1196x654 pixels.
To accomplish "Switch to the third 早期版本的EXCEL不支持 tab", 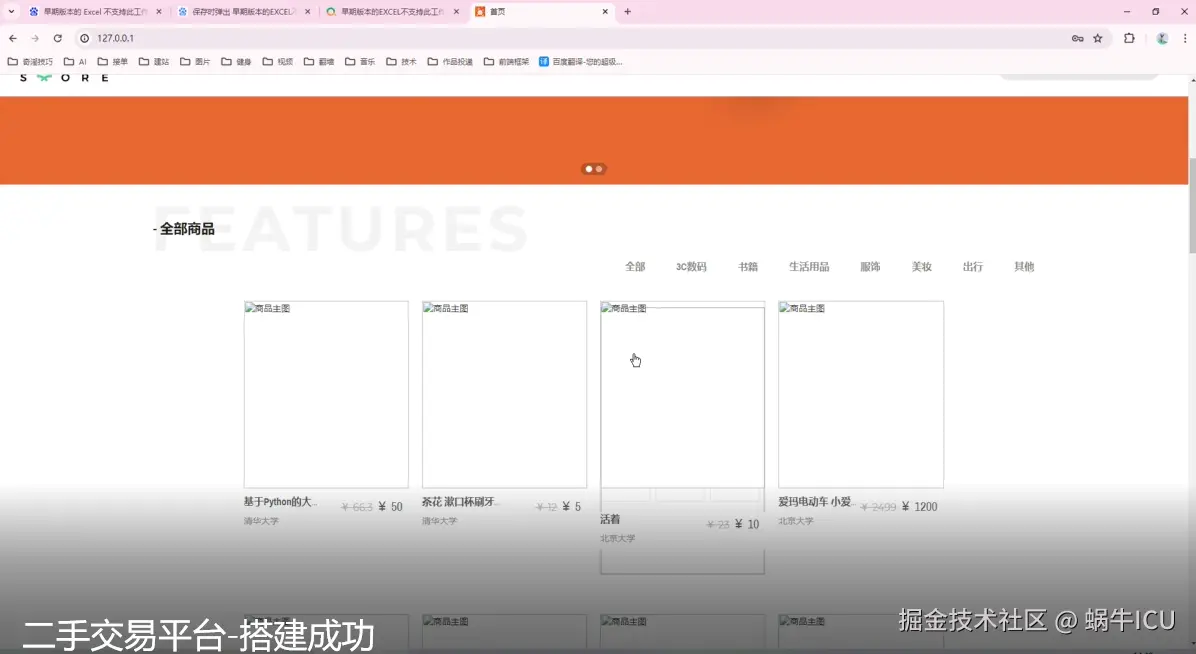I will click(x=393, y=11).
